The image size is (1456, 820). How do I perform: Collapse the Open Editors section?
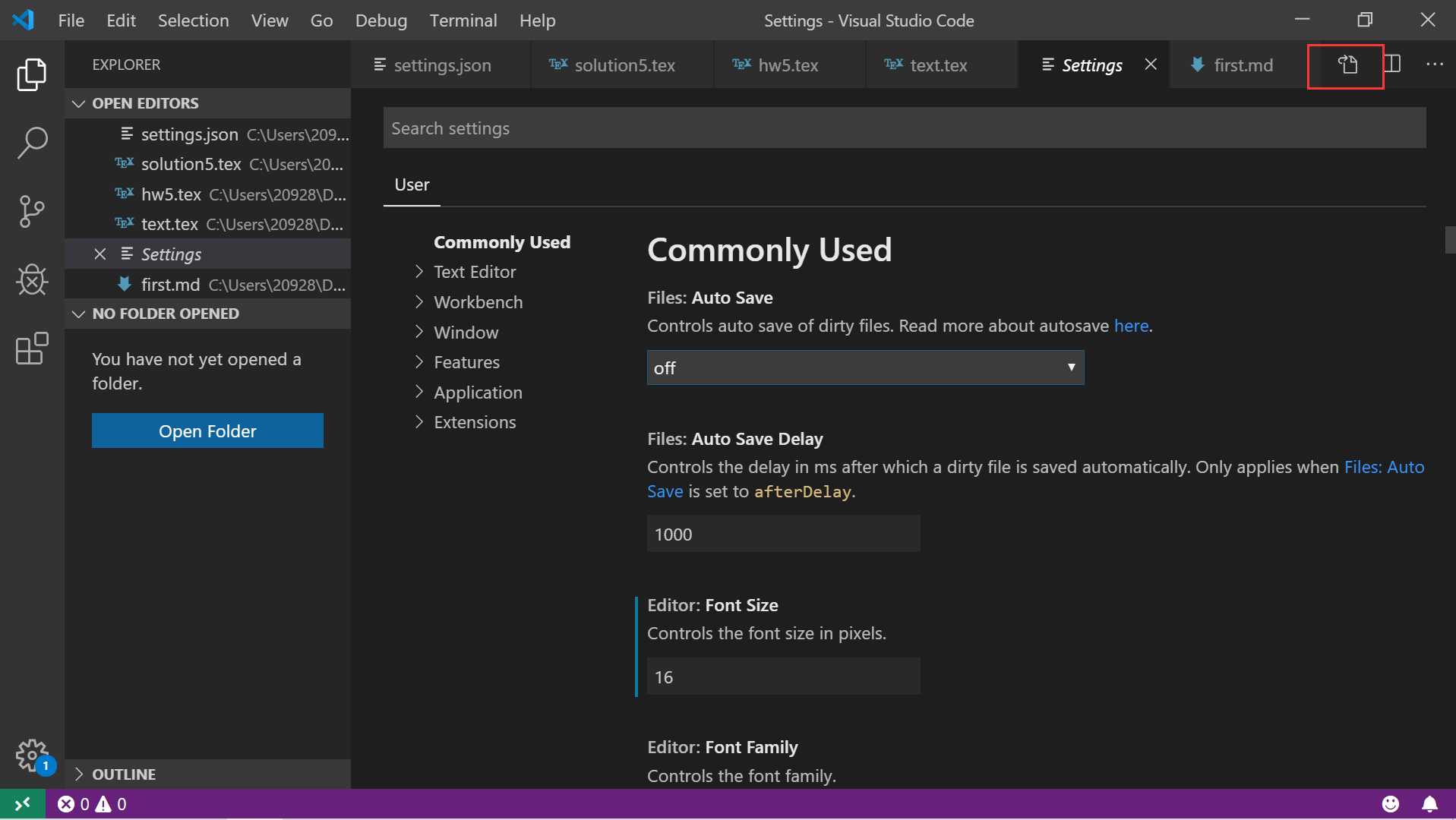(208, 103)
